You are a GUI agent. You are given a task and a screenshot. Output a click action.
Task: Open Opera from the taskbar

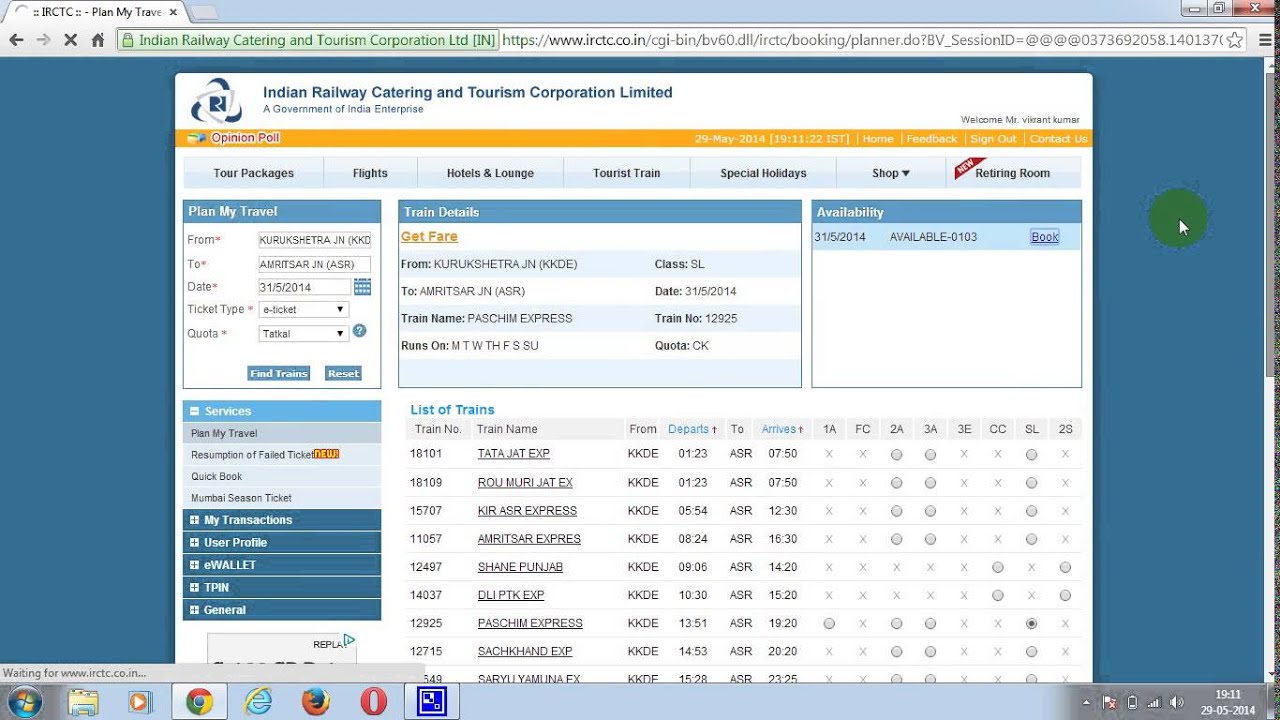click(x=374, y=702)
